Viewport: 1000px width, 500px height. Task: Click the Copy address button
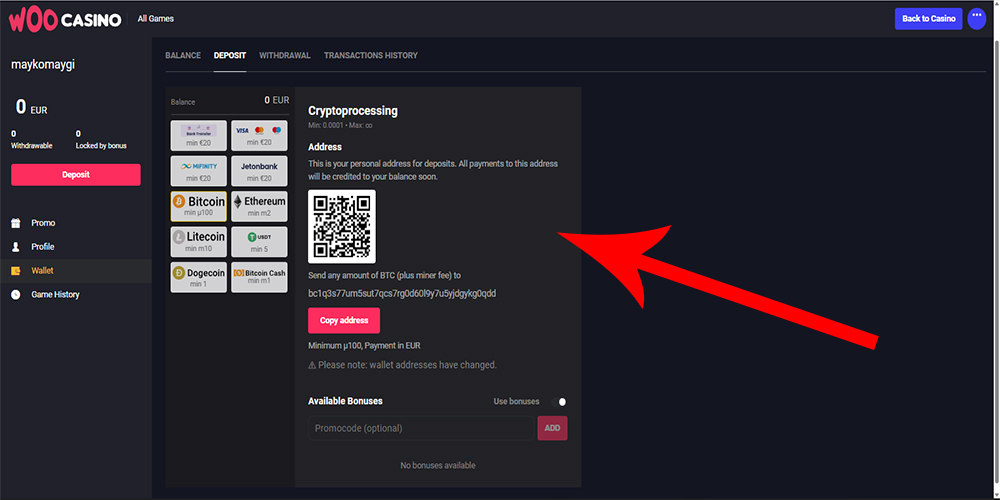tap(344, 321)
